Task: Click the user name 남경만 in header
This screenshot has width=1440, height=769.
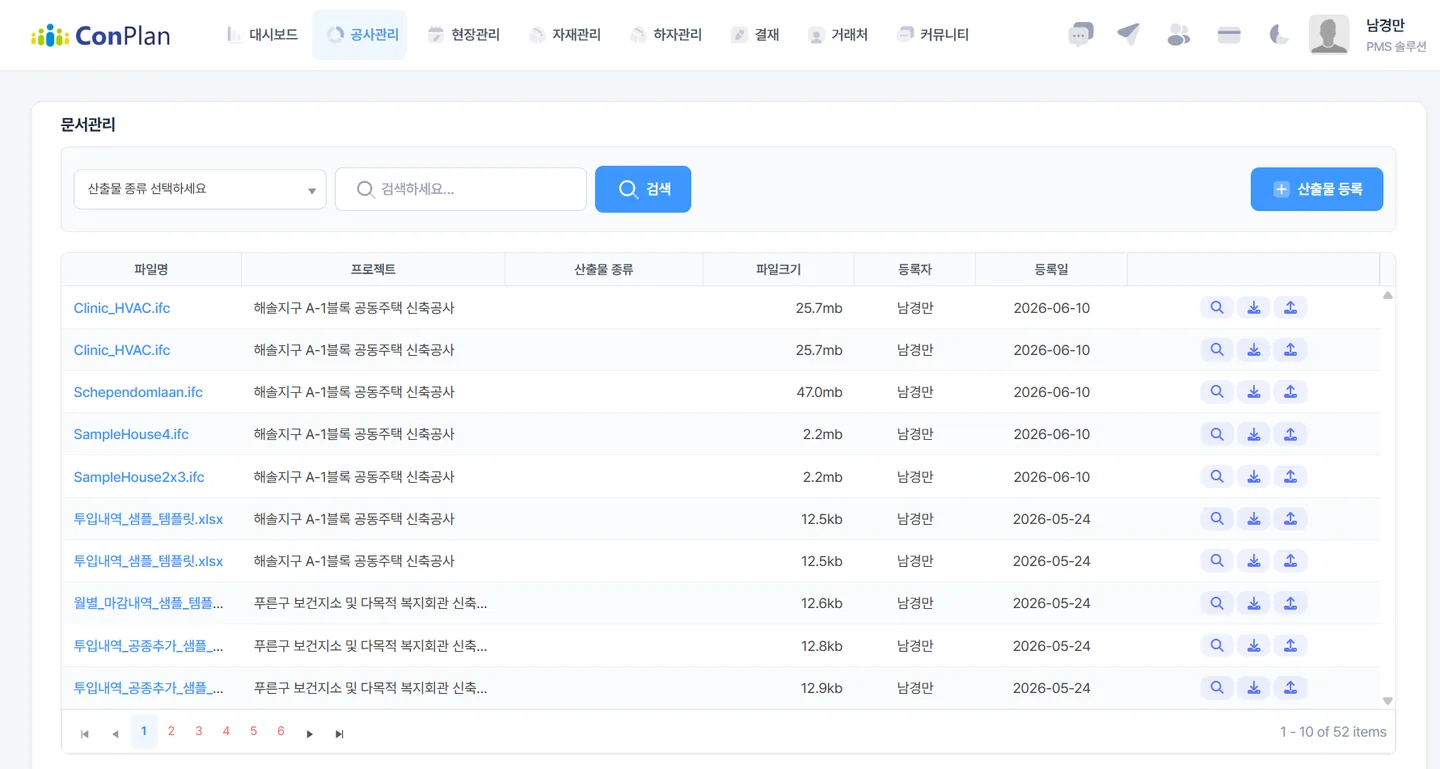Action: [x=1385, y=26]
